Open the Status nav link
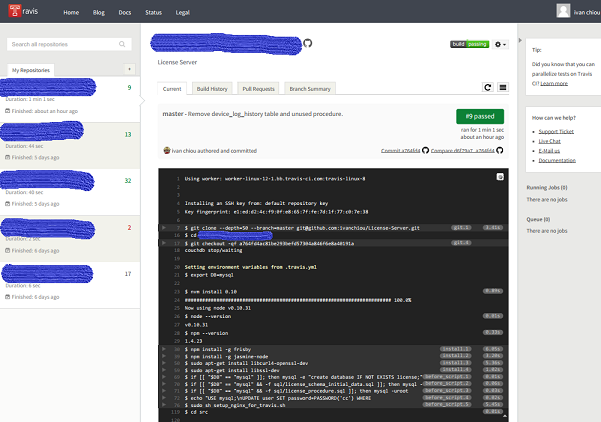Viewport: 601px width, 422px height. [153, 12]
